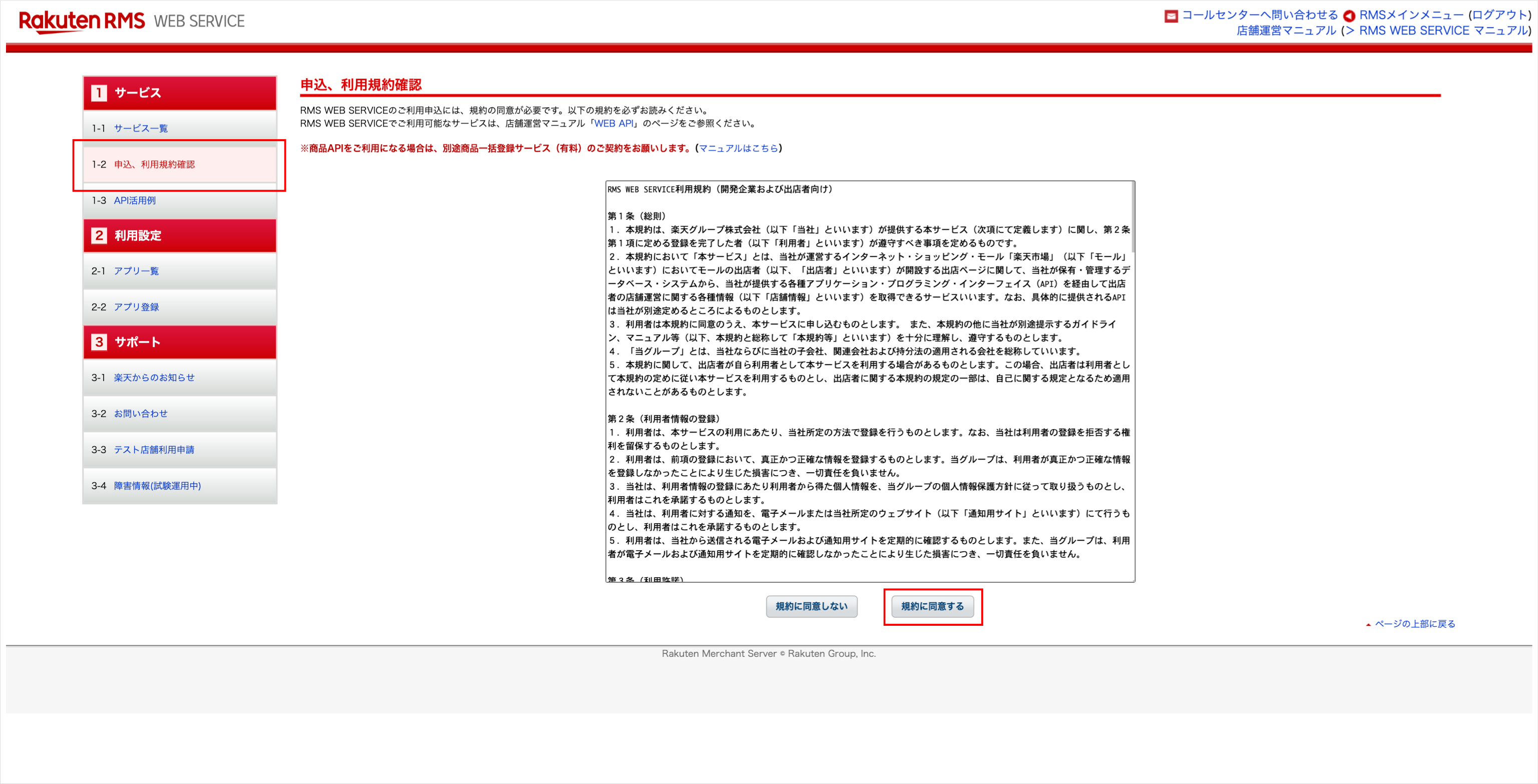The height and width of the screenshot is (784, 1538).
Task: Click the 利用設定 section header
Action: click(180, 236)
